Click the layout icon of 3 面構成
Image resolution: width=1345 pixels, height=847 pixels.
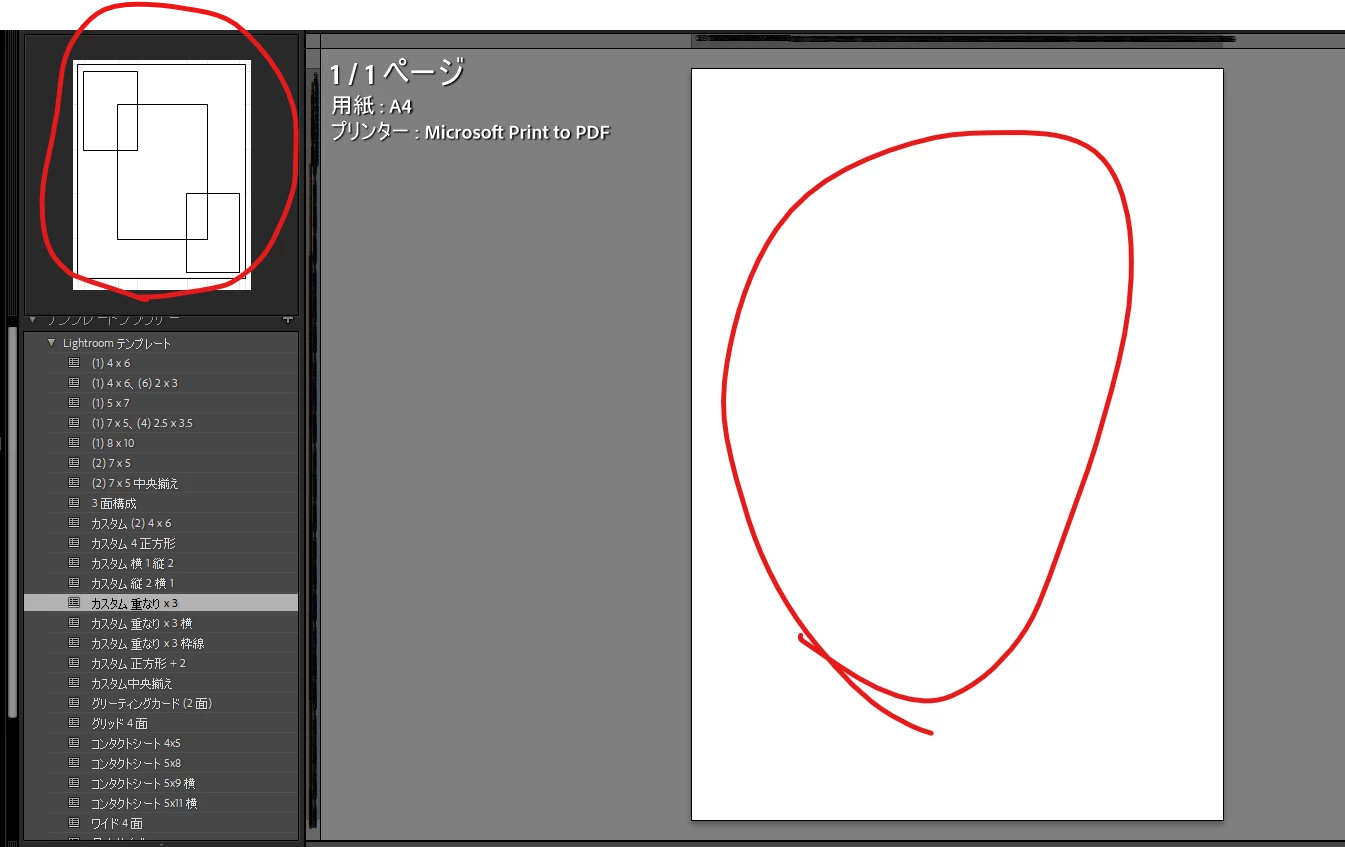[74, 503]
